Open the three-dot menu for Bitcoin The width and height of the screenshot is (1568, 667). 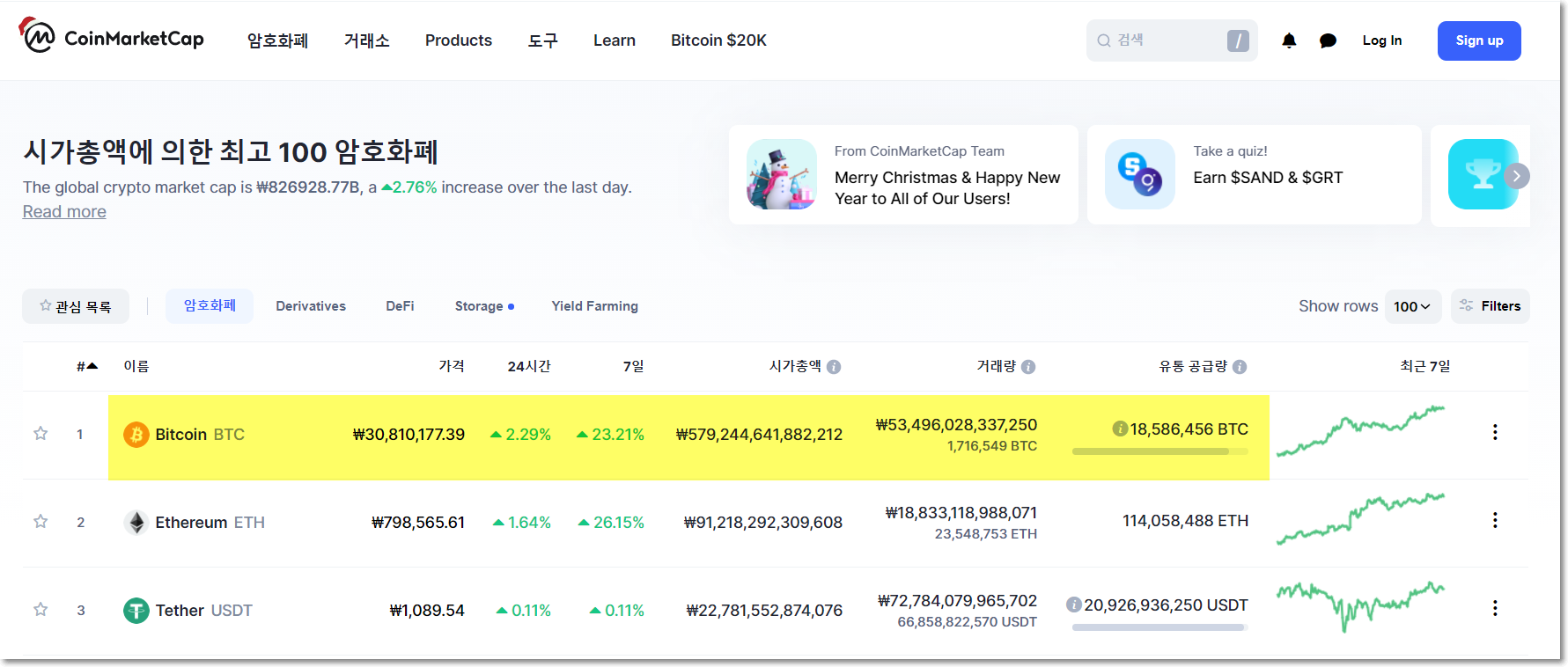[x=1495, y=432]
